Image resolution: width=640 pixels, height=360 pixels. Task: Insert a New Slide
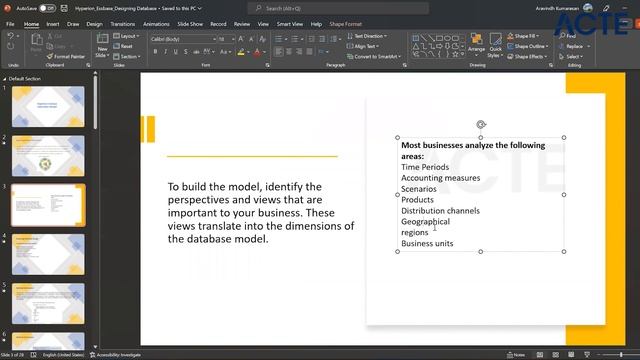[x=102, y=46]
